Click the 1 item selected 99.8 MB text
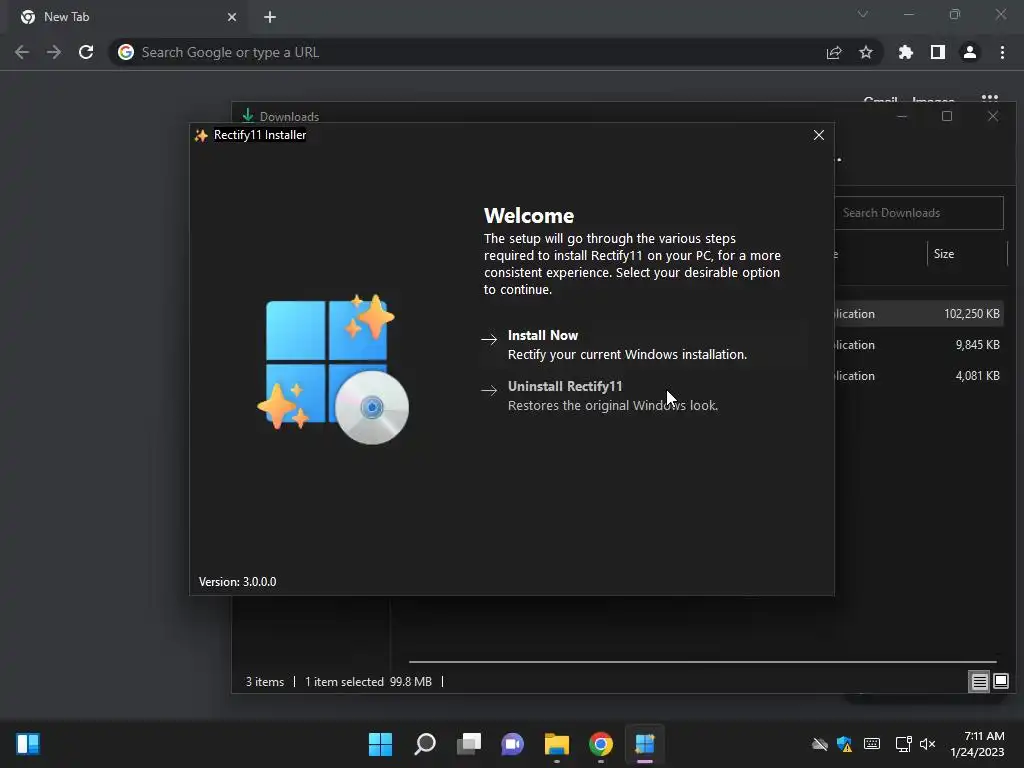Viewport: 1024px width, 768px height. (x=368, y=682)
